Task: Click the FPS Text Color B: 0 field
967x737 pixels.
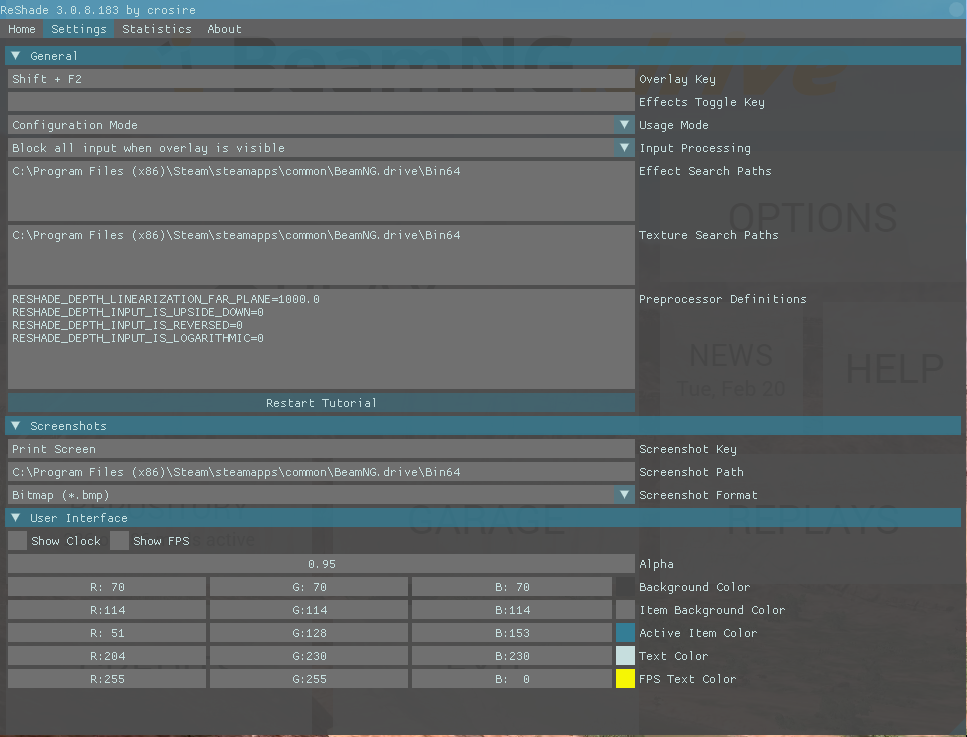Action: pyautogui.click(x=512, y=678)
